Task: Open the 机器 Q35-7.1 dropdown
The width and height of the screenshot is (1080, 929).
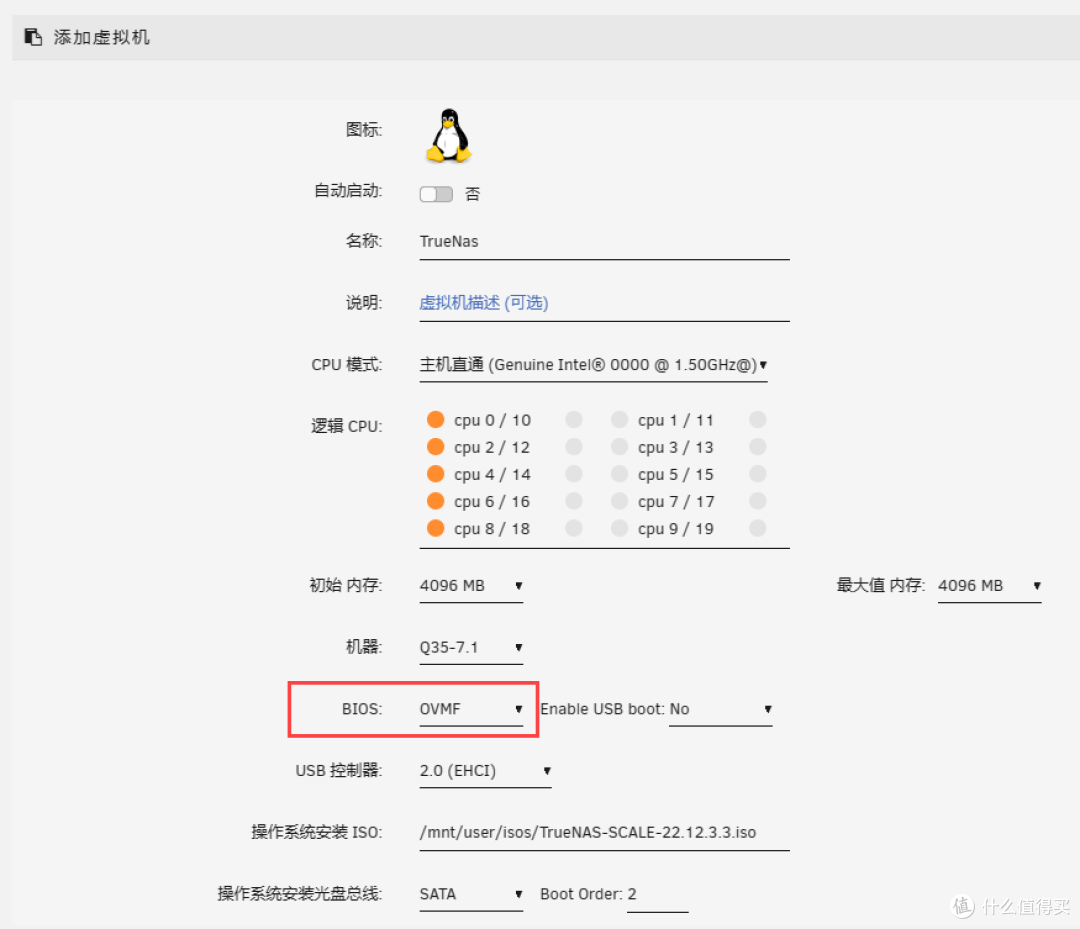Action: tap(471, 647)
